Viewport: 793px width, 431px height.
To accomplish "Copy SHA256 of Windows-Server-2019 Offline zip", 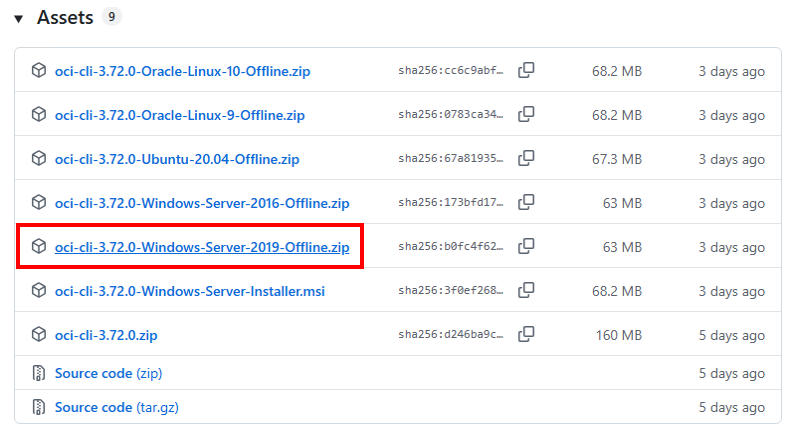I will coord(526,247).
